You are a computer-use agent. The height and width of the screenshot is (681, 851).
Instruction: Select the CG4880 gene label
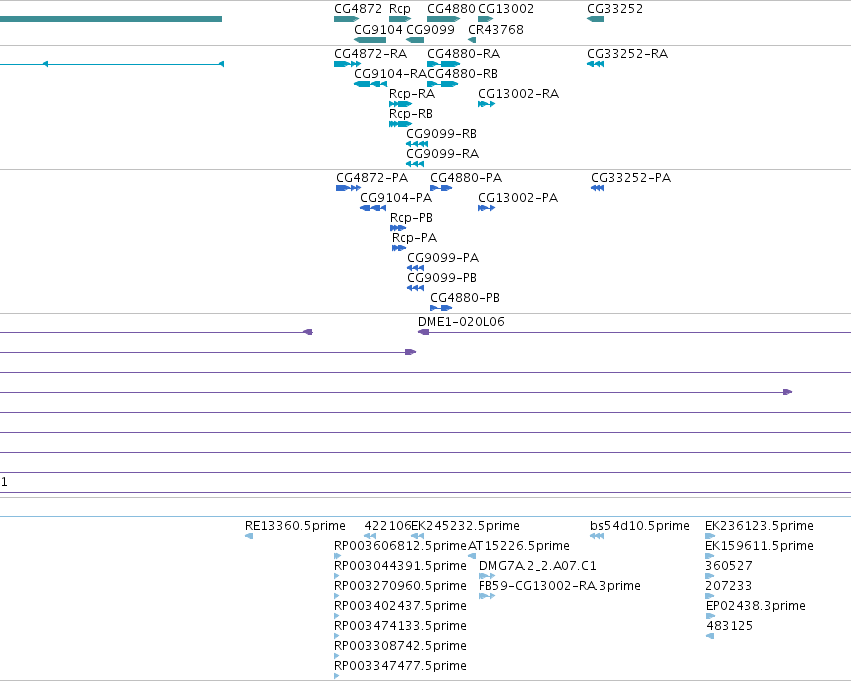tap(451, 9)
